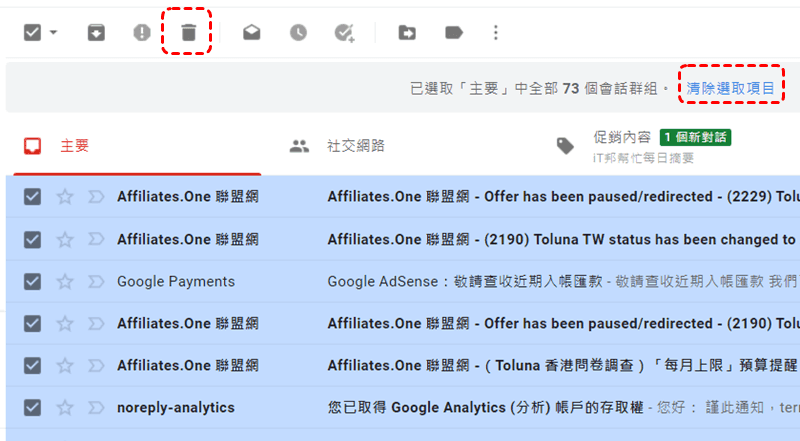Uncheck the Offer paused (2190) email checkbox
This screenshot has height=441, width=800.
32,323
